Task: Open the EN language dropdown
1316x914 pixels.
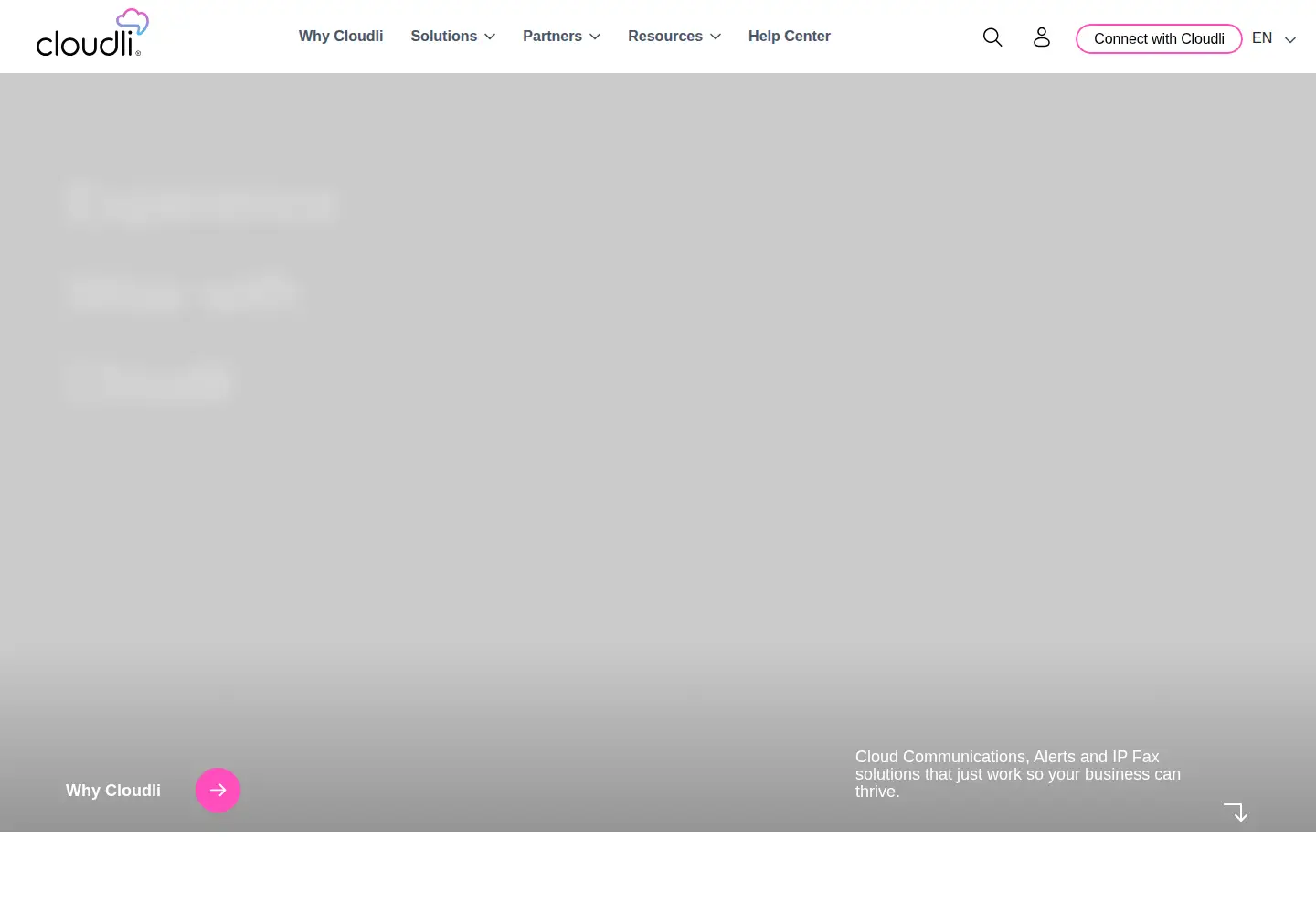Action: click(1274, 38)
